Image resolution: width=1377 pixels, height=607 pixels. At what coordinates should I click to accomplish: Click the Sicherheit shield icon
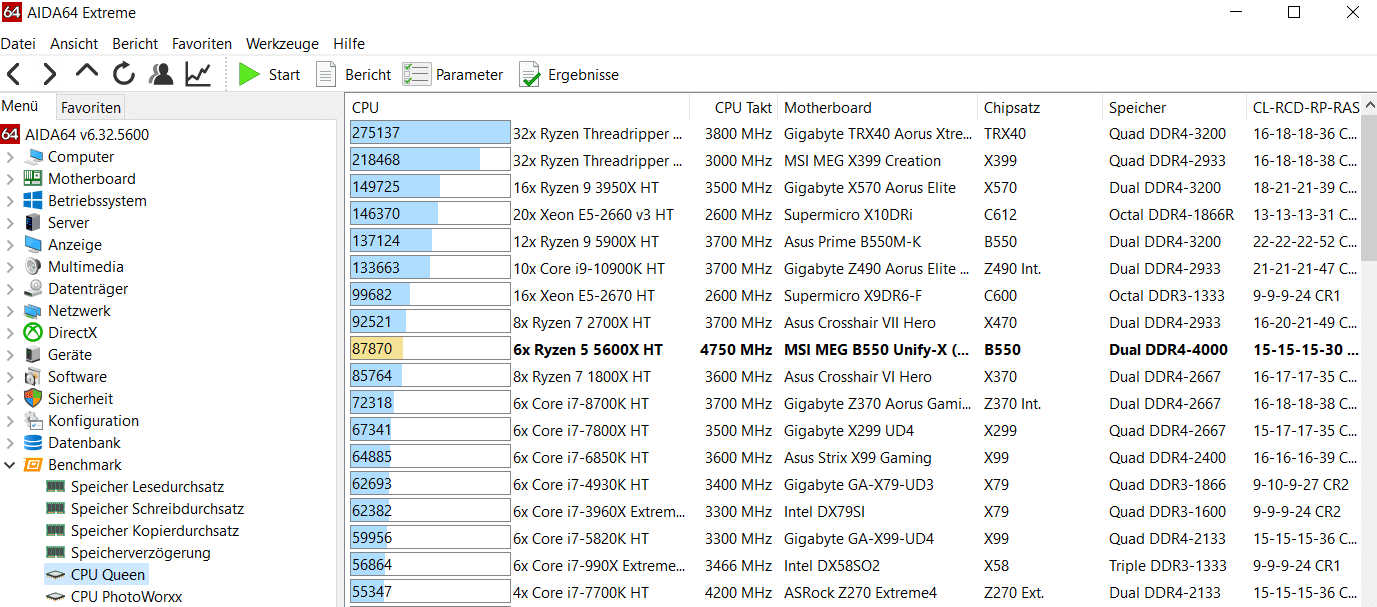tap(34, 399)
